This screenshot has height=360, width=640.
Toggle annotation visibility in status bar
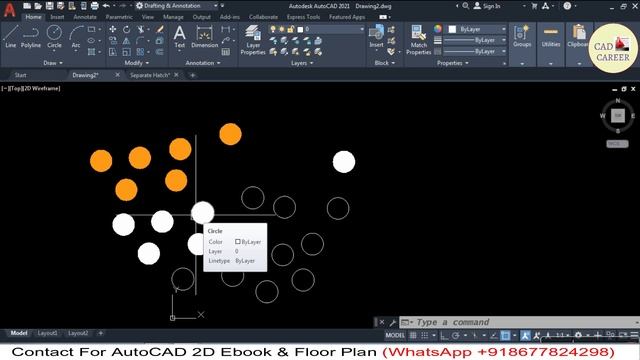coord(525,336)
